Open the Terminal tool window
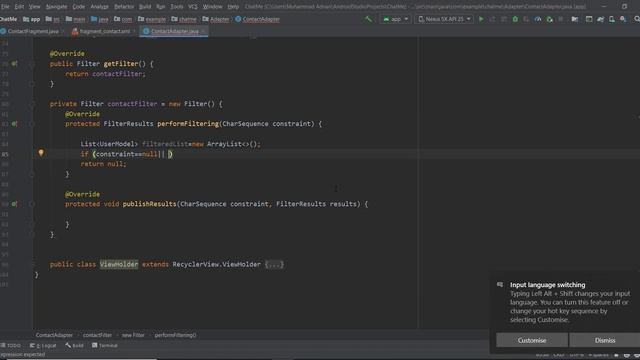The height and width of the screenshot is (360, 640). tap(104, 345)
